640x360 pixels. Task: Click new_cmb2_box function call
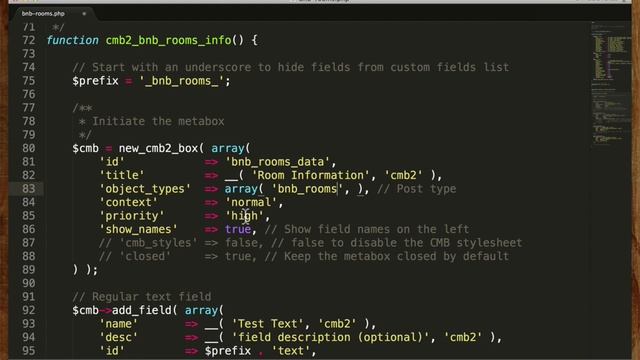pyautogui.click(x=158, y=148)
